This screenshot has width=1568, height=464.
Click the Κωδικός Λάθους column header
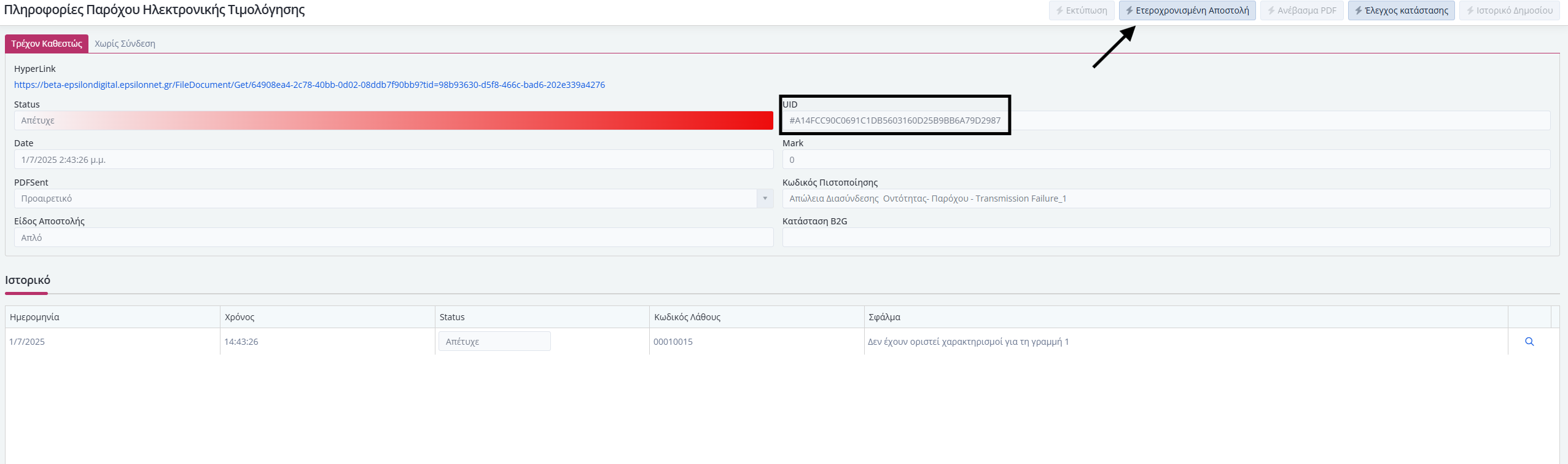click(757, 317)
